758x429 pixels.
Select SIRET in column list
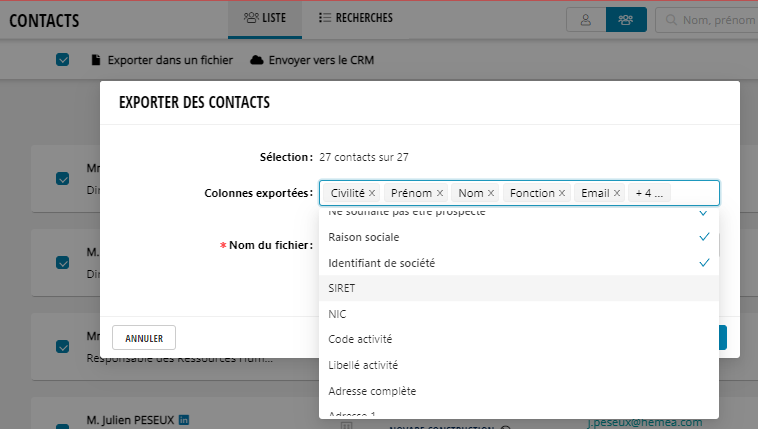519,288
